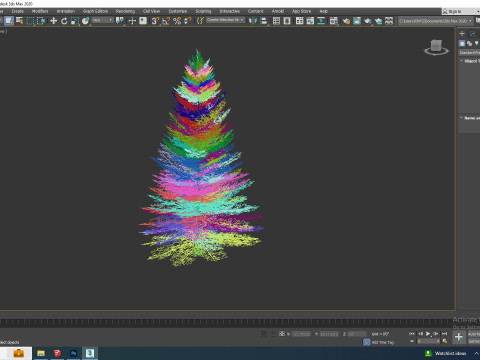The image size is (480, 360).
Task: Toggle Window/Crossing selection mode
Action: click(41, 21)
